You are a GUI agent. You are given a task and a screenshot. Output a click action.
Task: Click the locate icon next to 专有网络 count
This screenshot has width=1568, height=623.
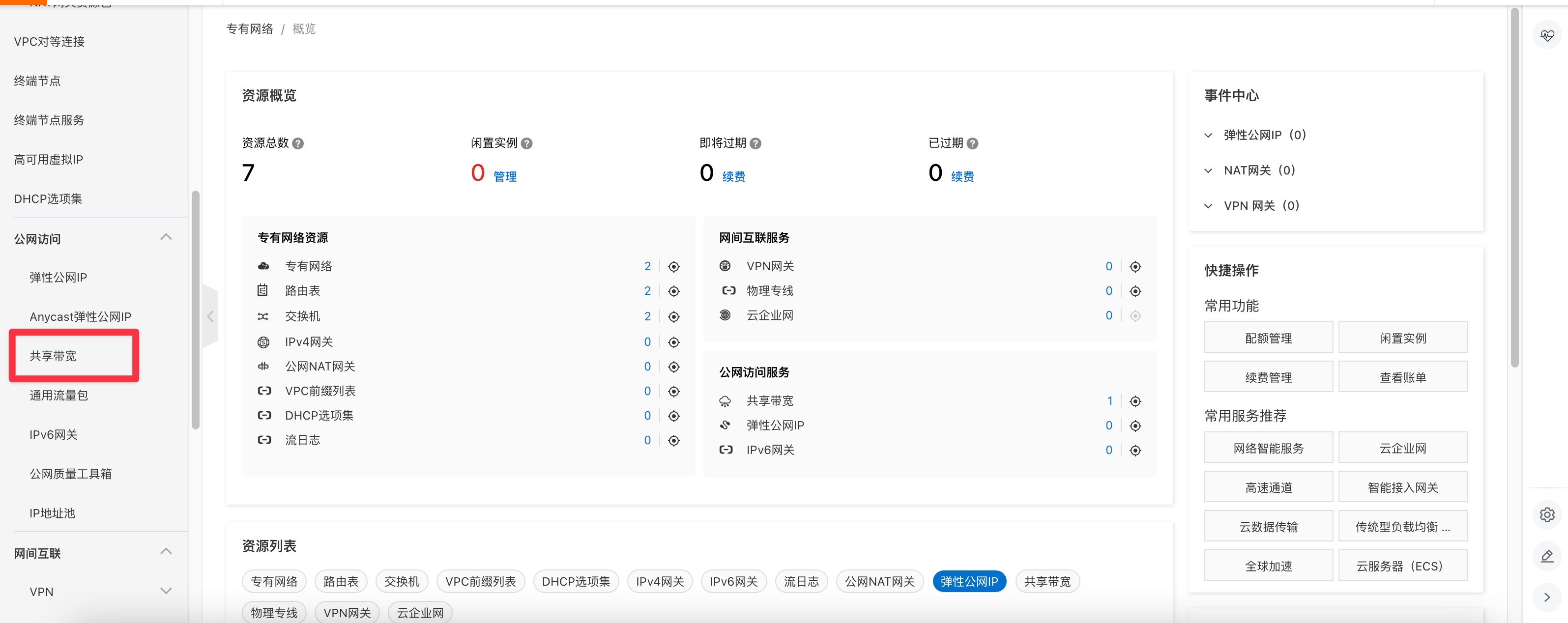coord(673,266)
